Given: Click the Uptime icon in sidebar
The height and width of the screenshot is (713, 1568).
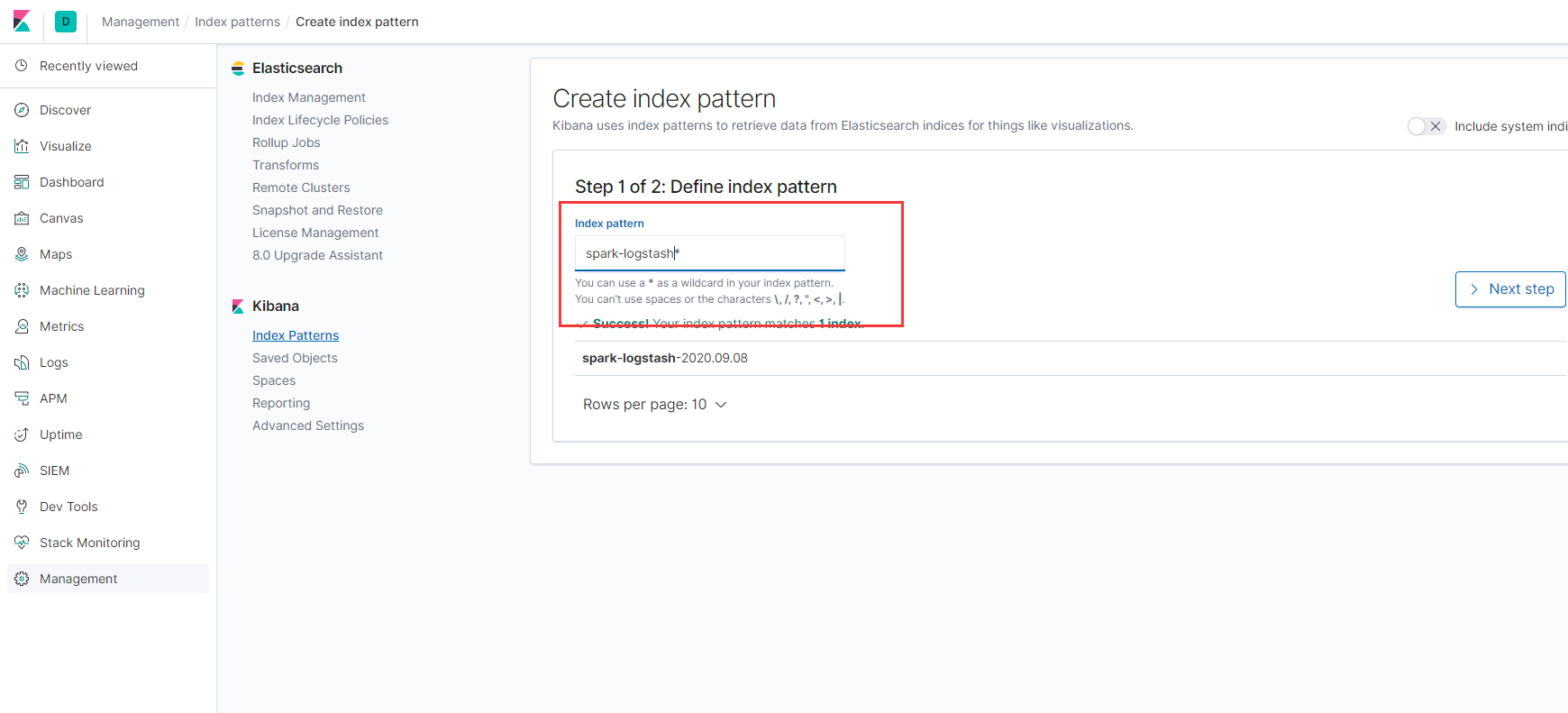Looking at the screenshot, I should tap(22, 434).
